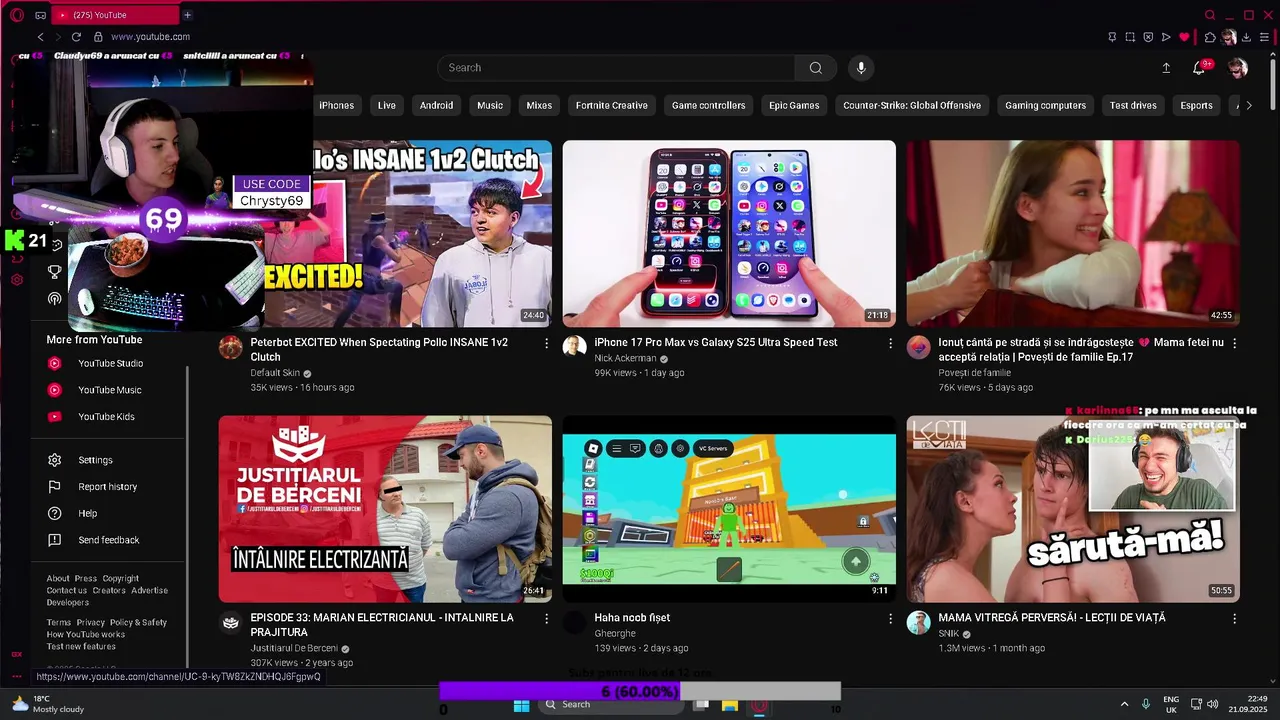Open the browser extensions cube icon

1210,37
